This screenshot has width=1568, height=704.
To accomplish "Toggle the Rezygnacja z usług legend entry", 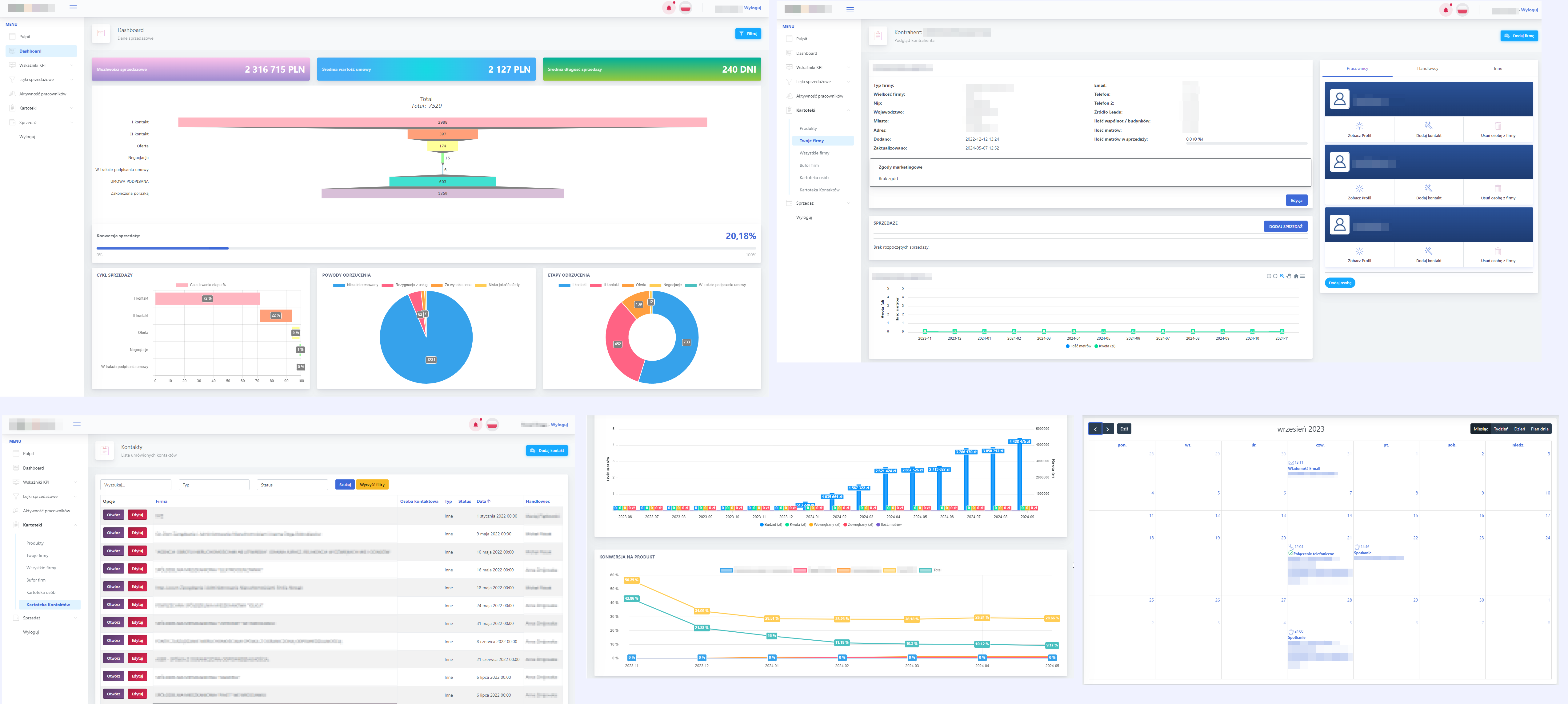I will pyautogui.click(x=405, y=285).
